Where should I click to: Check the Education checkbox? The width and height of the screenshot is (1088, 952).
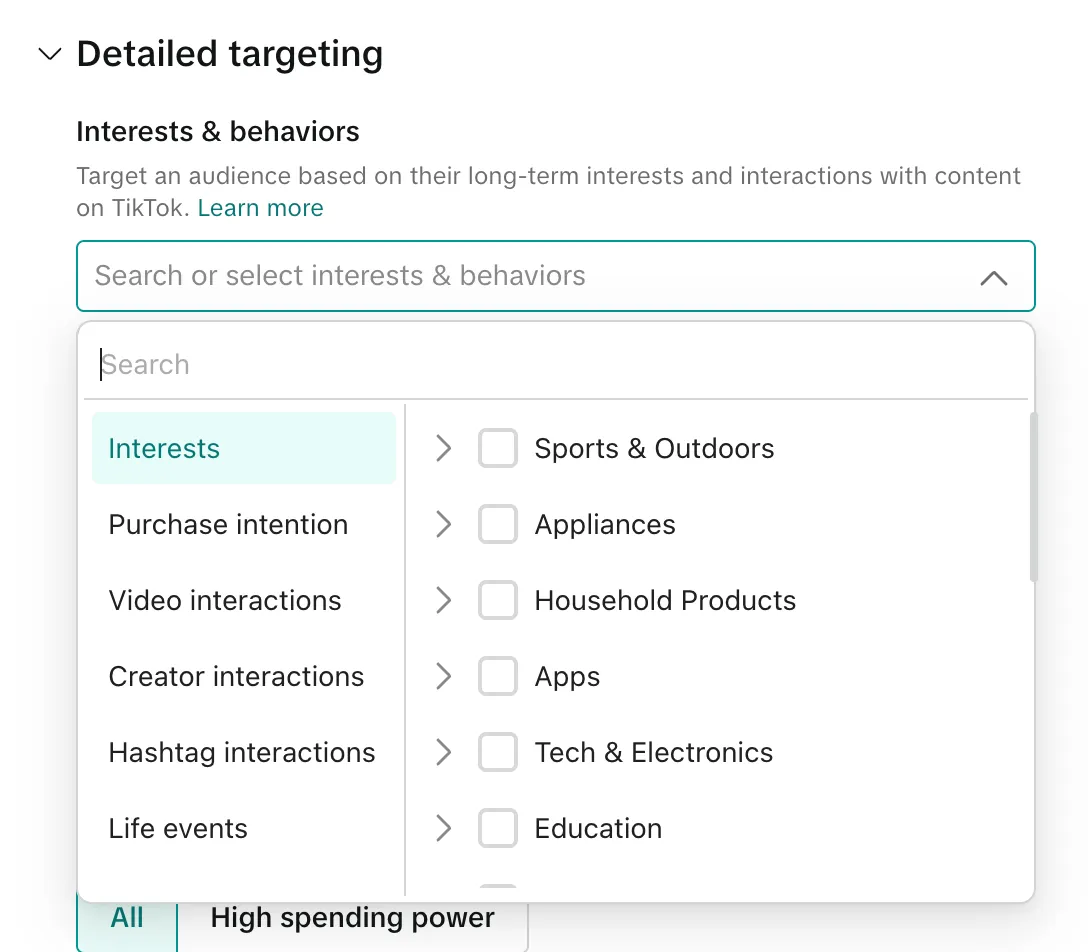coord(498,828)
